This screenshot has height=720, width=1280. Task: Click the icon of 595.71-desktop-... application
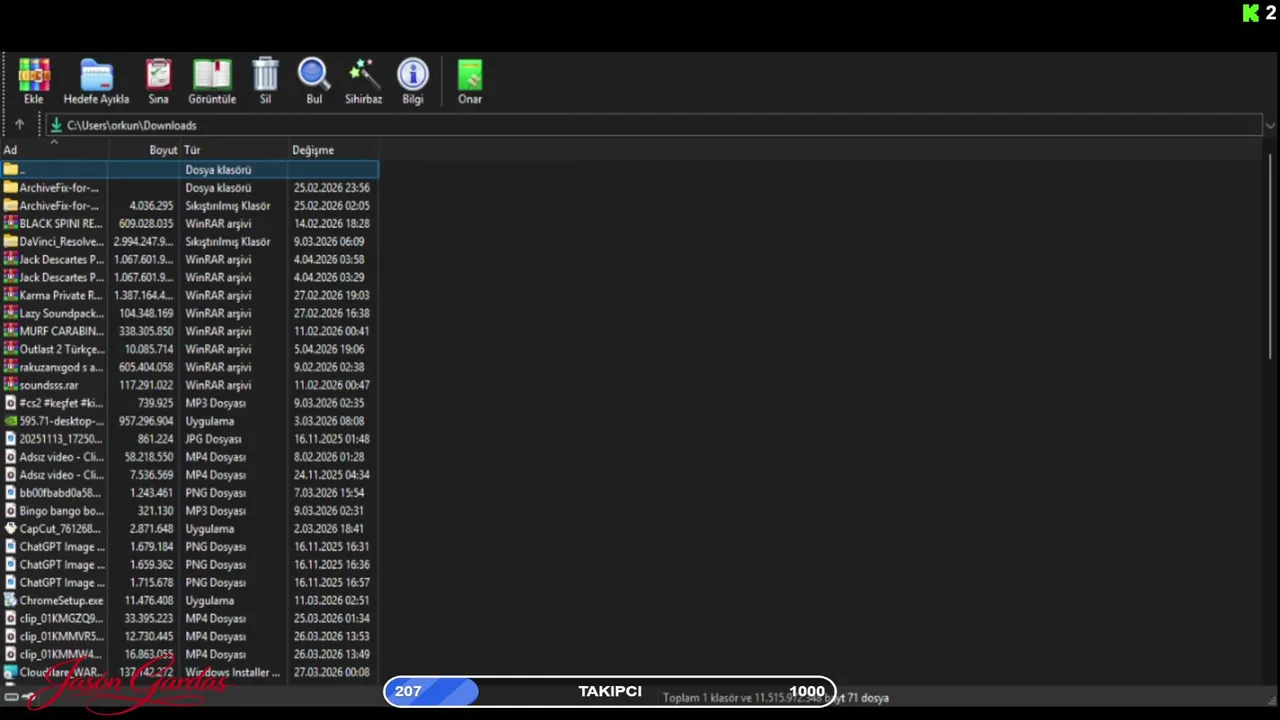click(x=11, y=421)
